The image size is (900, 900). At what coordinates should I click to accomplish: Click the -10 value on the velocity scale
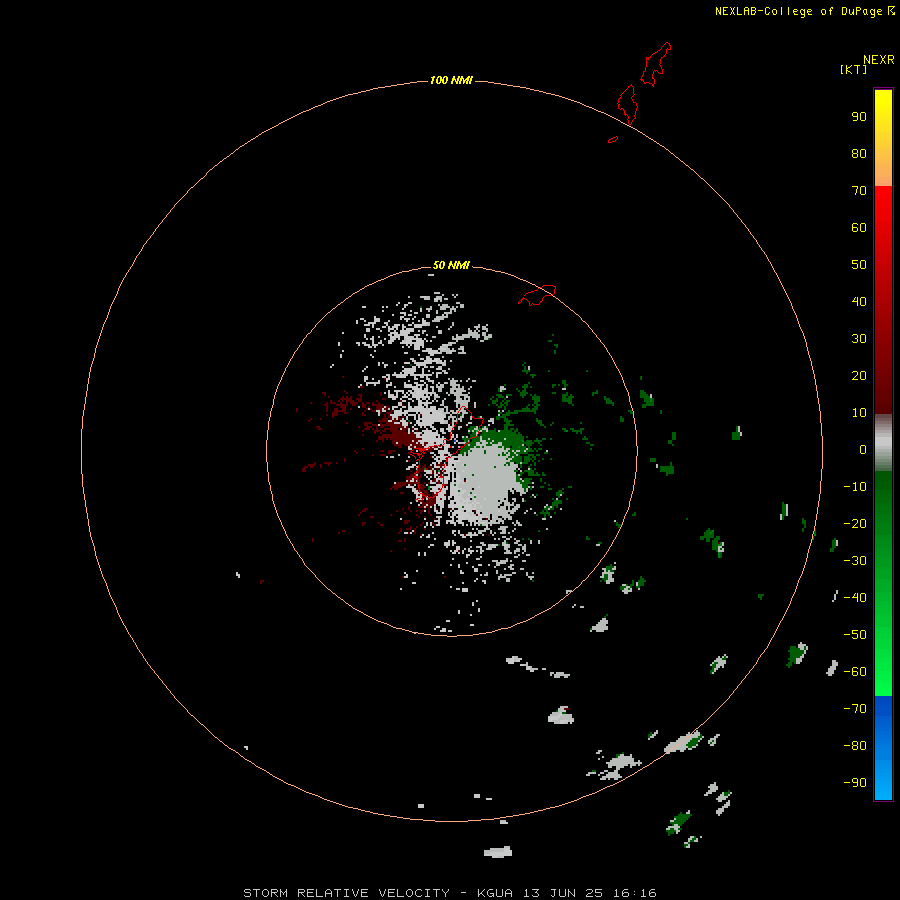[855, 487]
